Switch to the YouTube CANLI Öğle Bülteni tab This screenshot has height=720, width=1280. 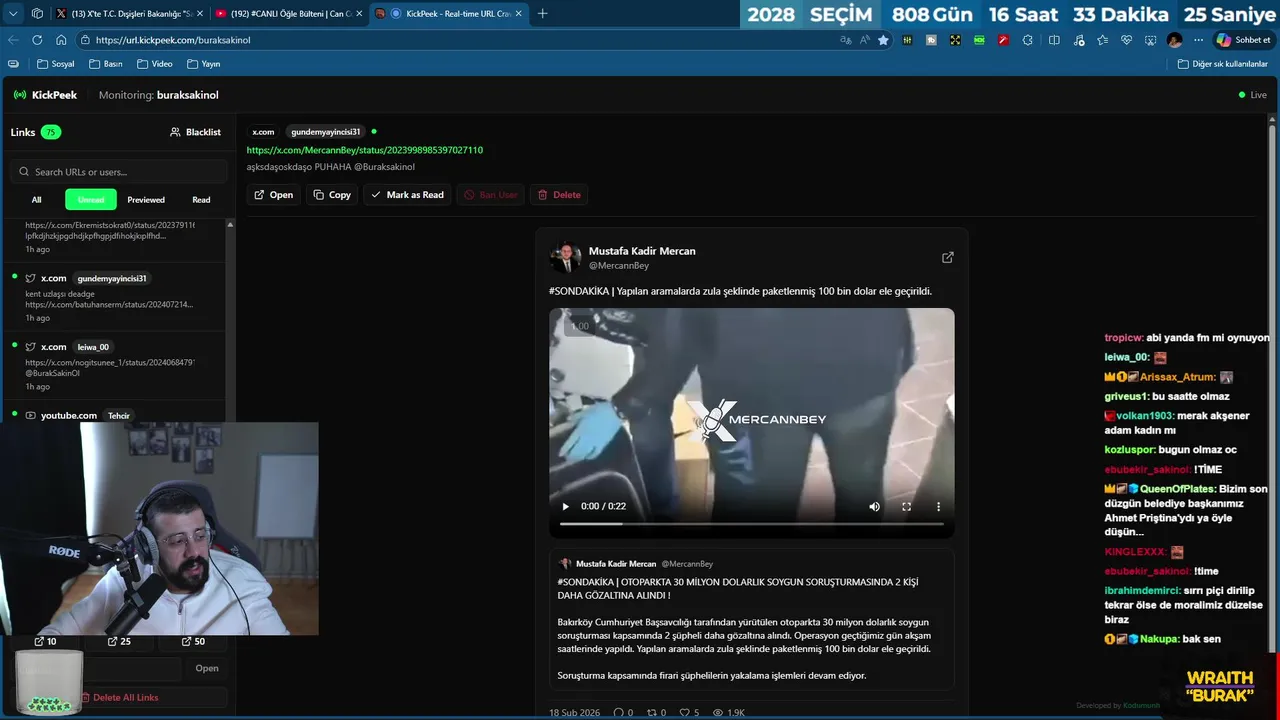(x=288, y=13)
